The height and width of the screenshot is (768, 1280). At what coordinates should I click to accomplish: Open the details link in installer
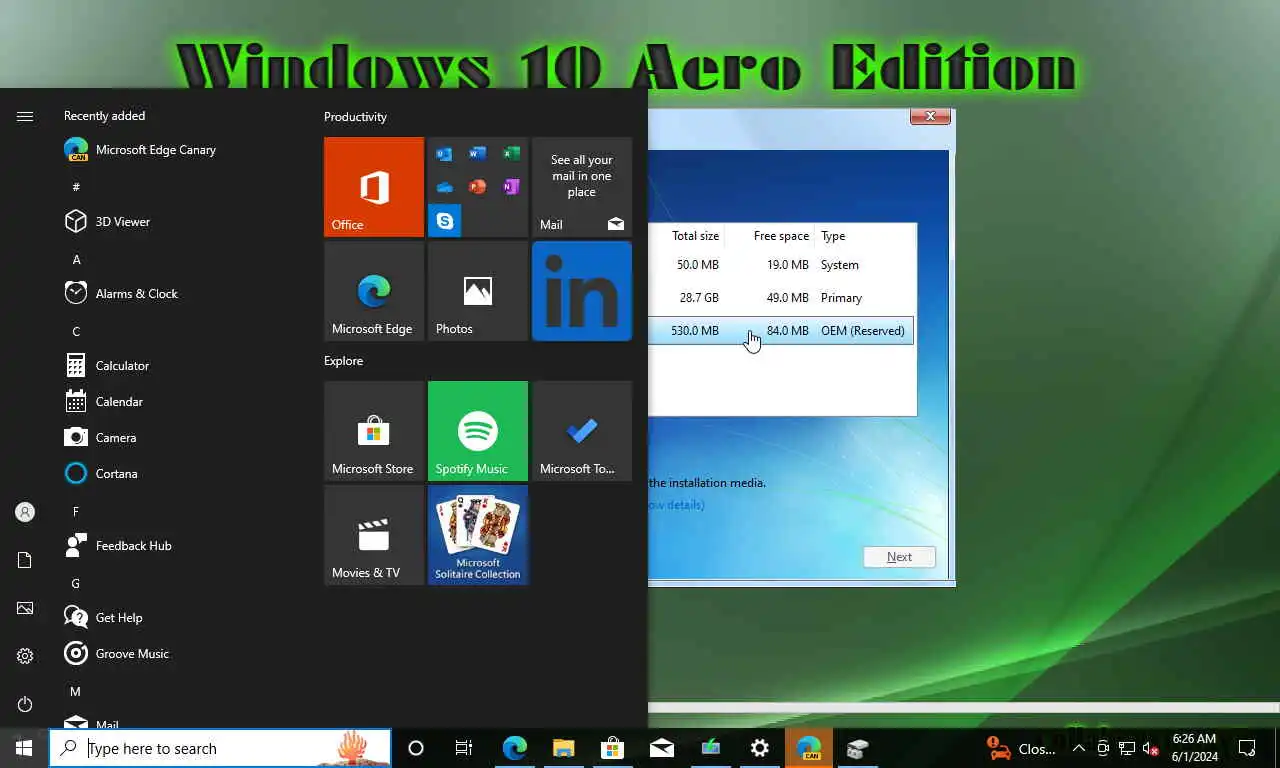(x=677, y=505)
